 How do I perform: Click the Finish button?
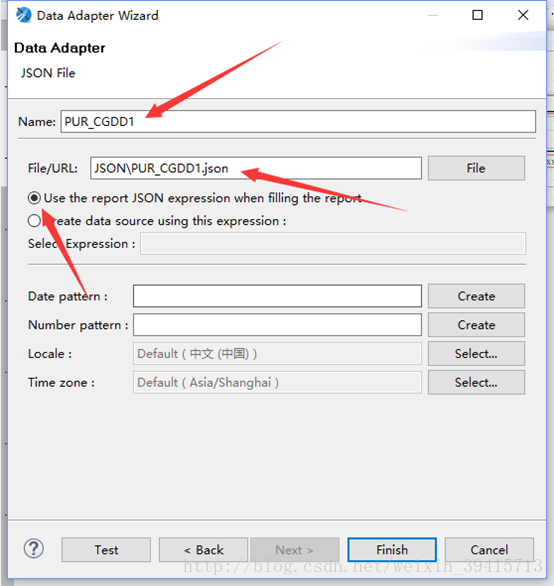coord(392,550)
